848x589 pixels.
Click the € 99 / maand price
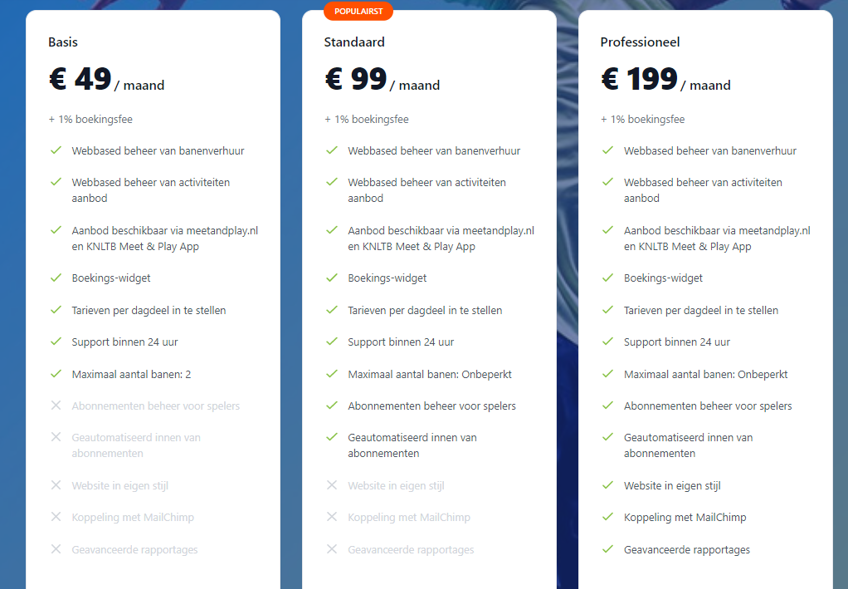(382, 80)
